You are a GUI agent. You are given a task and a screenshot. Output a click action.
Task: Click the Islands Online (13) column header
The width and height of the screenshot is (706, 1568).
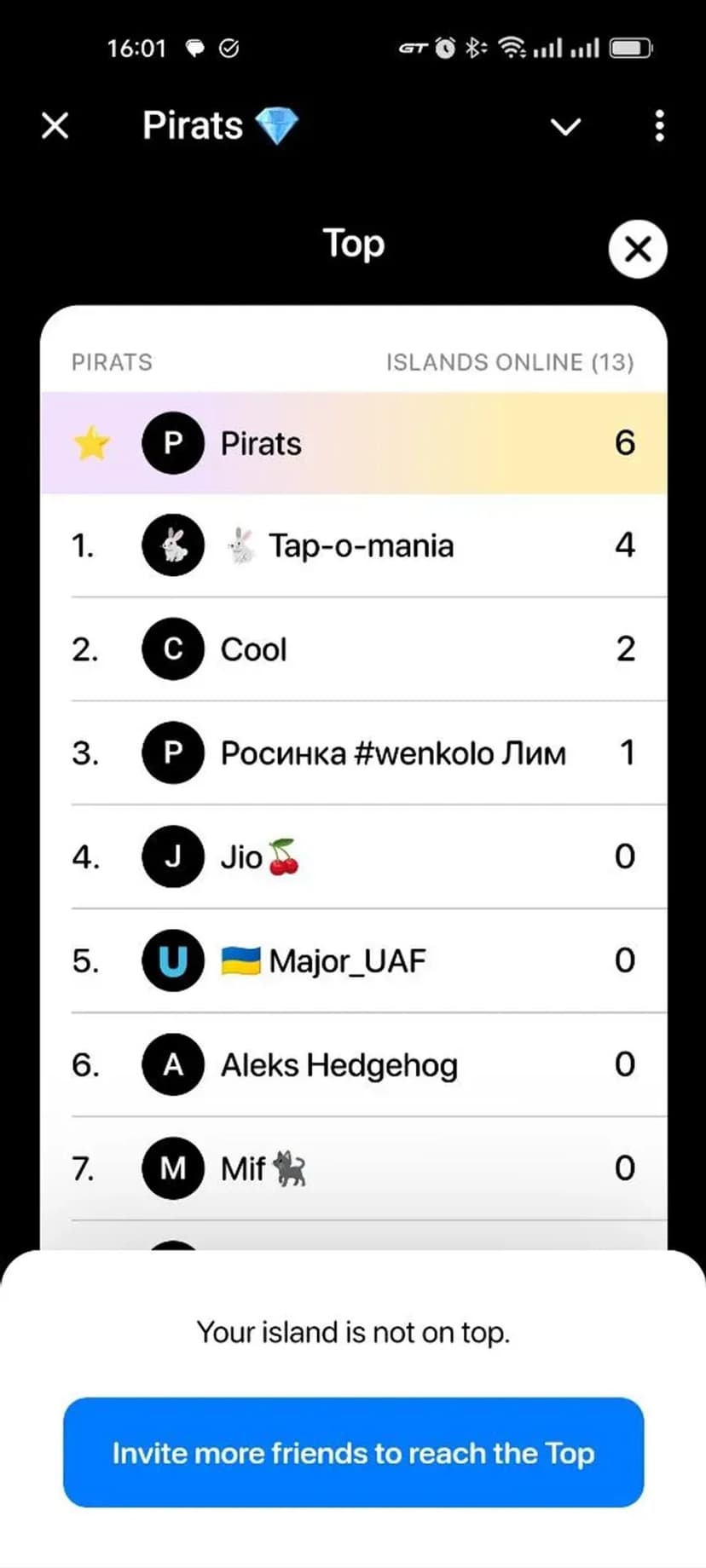coord(509,362)
